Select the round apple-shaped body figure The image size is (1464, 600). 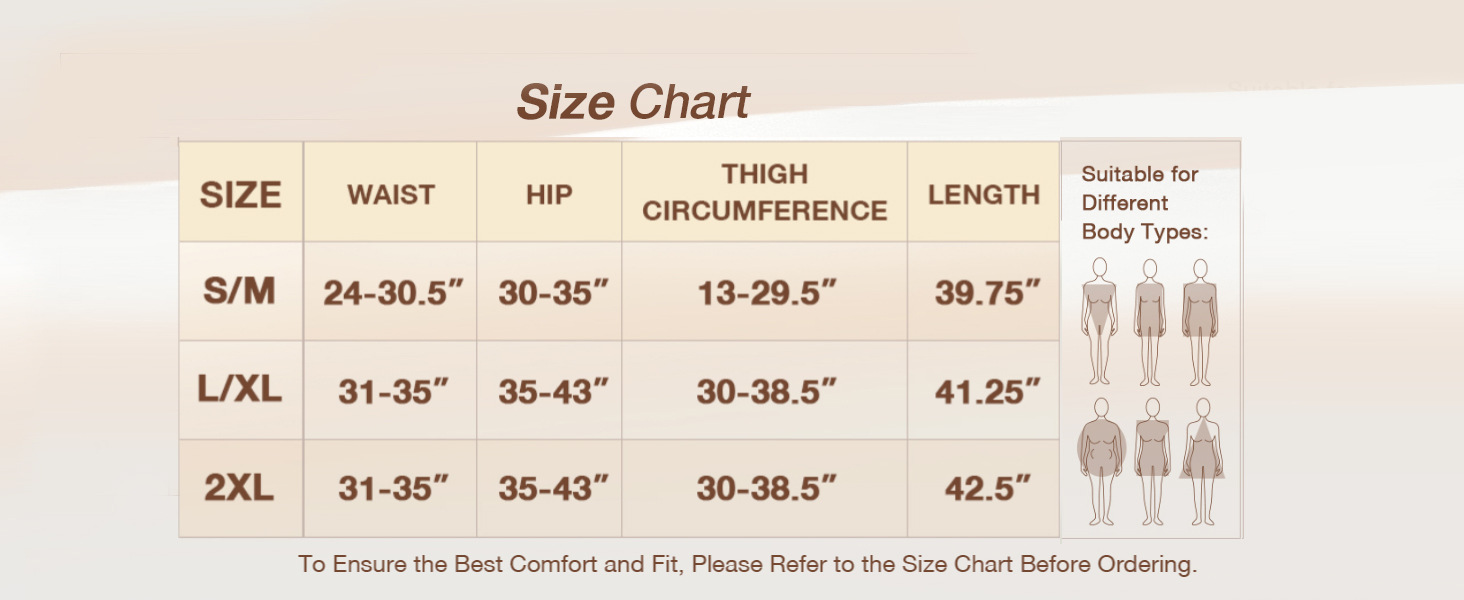point(1101,460)
